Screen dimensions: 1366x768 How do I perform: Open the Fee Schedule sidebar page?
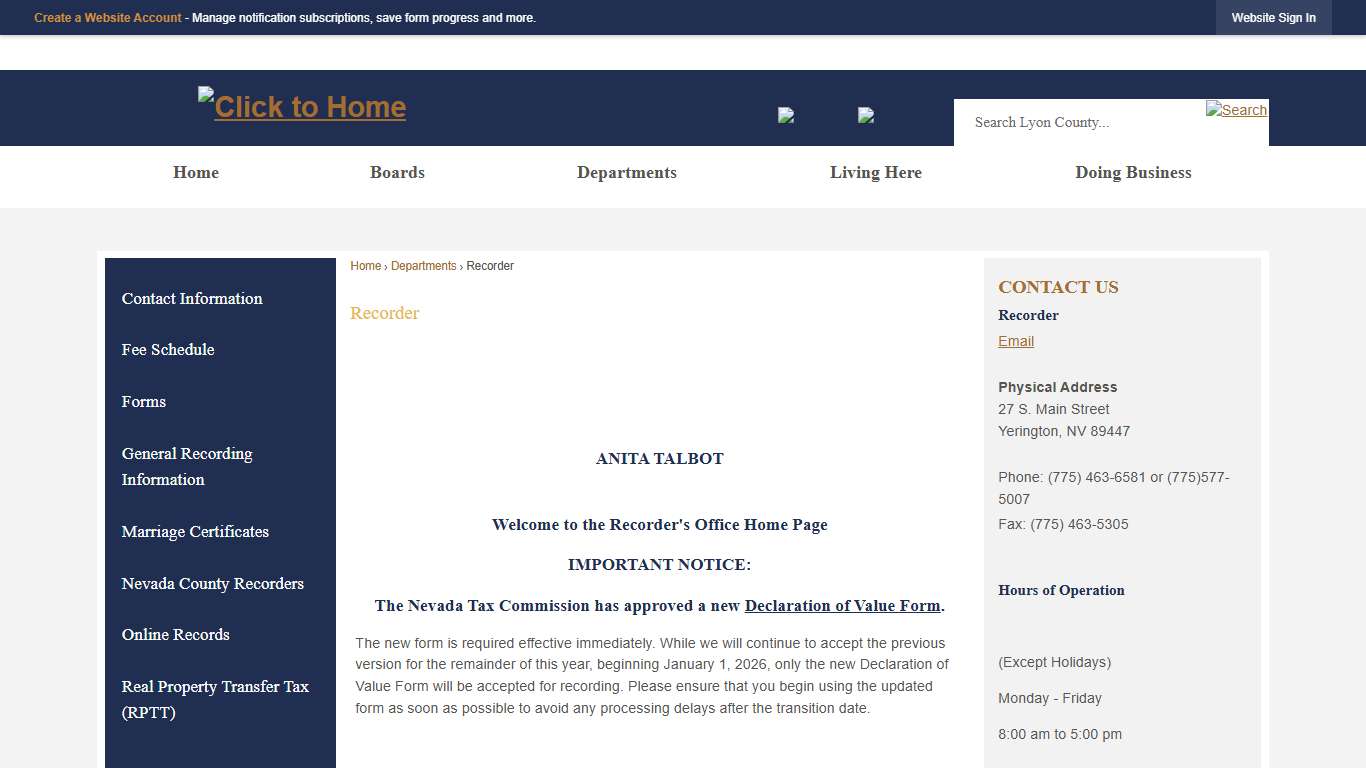tap(167, 350)
